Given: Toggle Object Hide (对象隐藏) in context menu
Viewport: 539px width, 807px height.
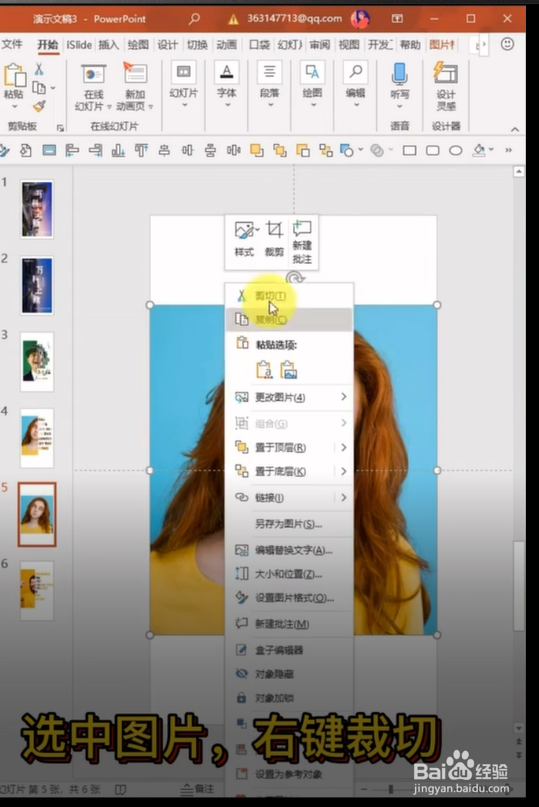Looking at the screenshot, I should coord(290,674).
